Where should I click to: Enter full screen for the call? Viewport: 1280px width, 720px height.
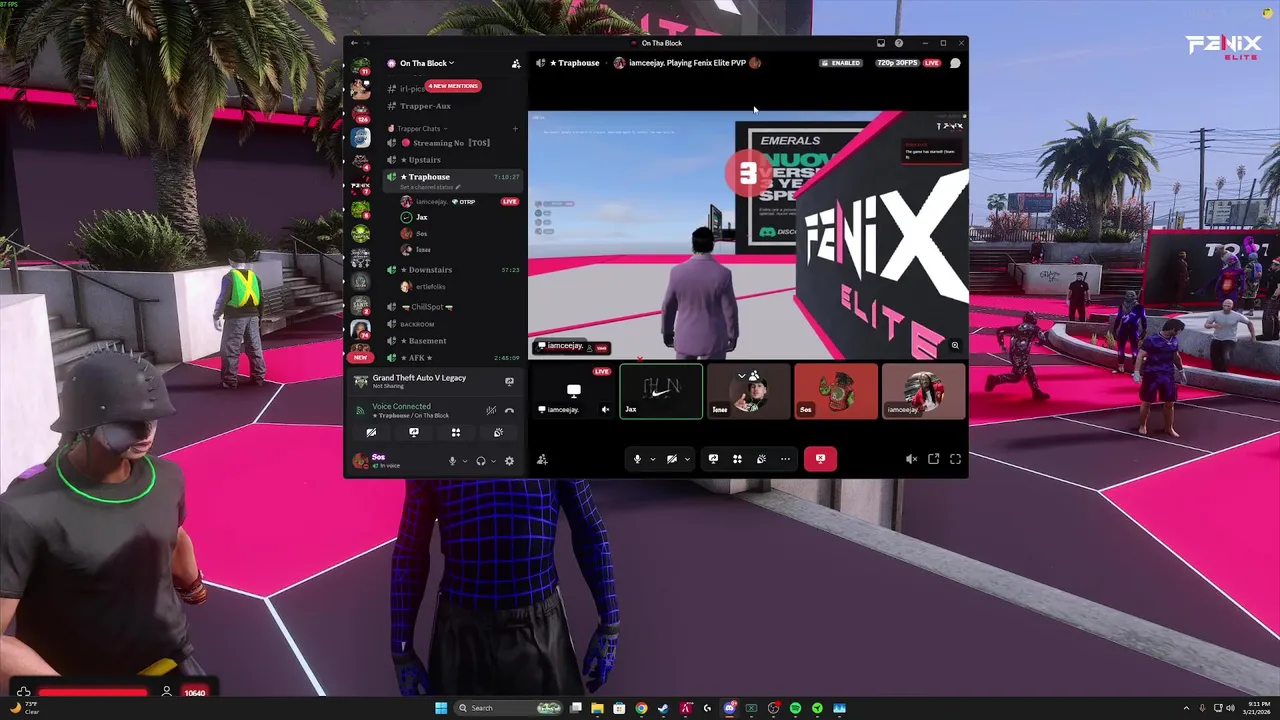955,459
